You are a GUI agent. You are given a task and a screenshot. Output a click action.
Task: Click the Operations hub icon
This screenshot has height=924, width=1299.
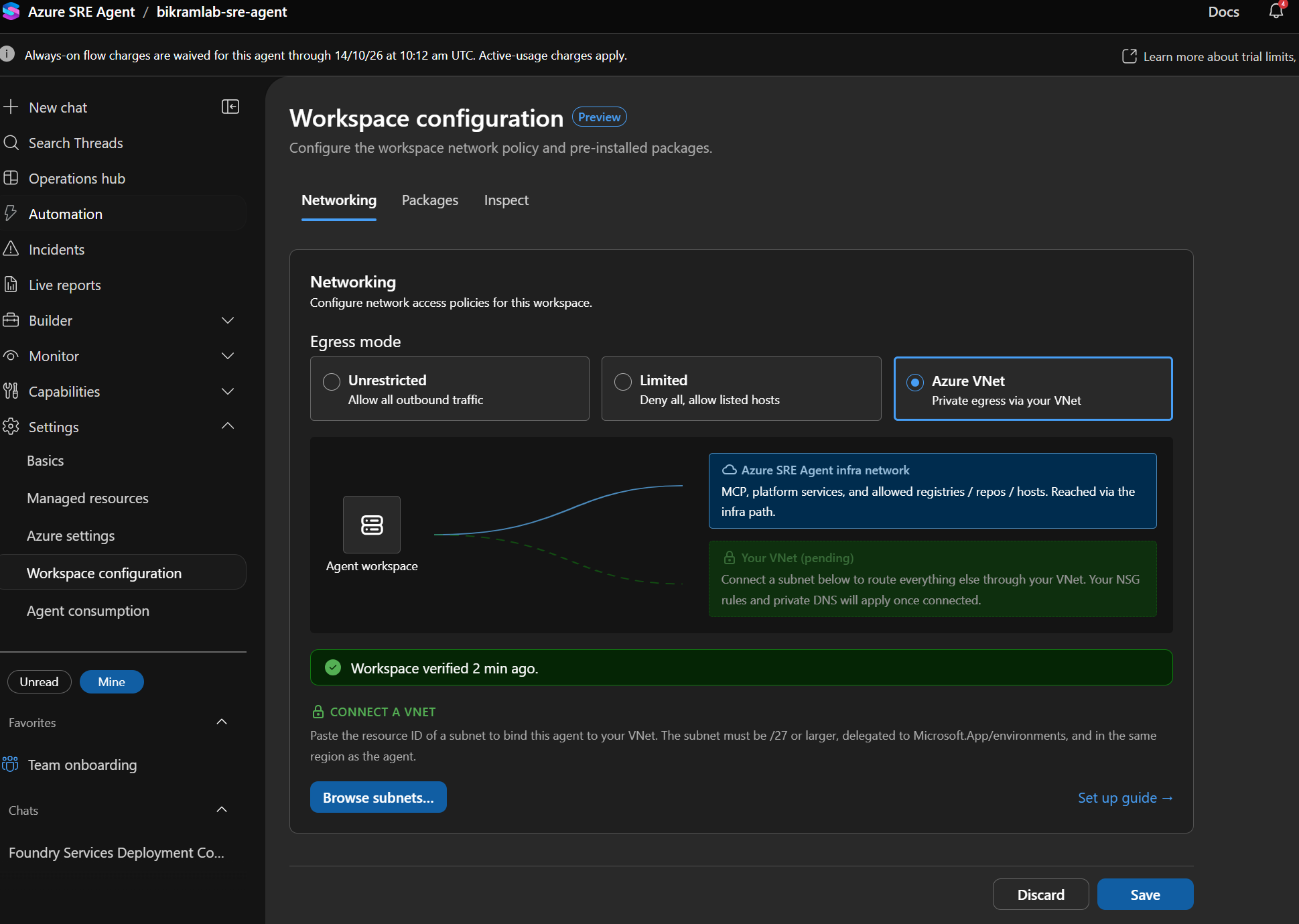11,178
